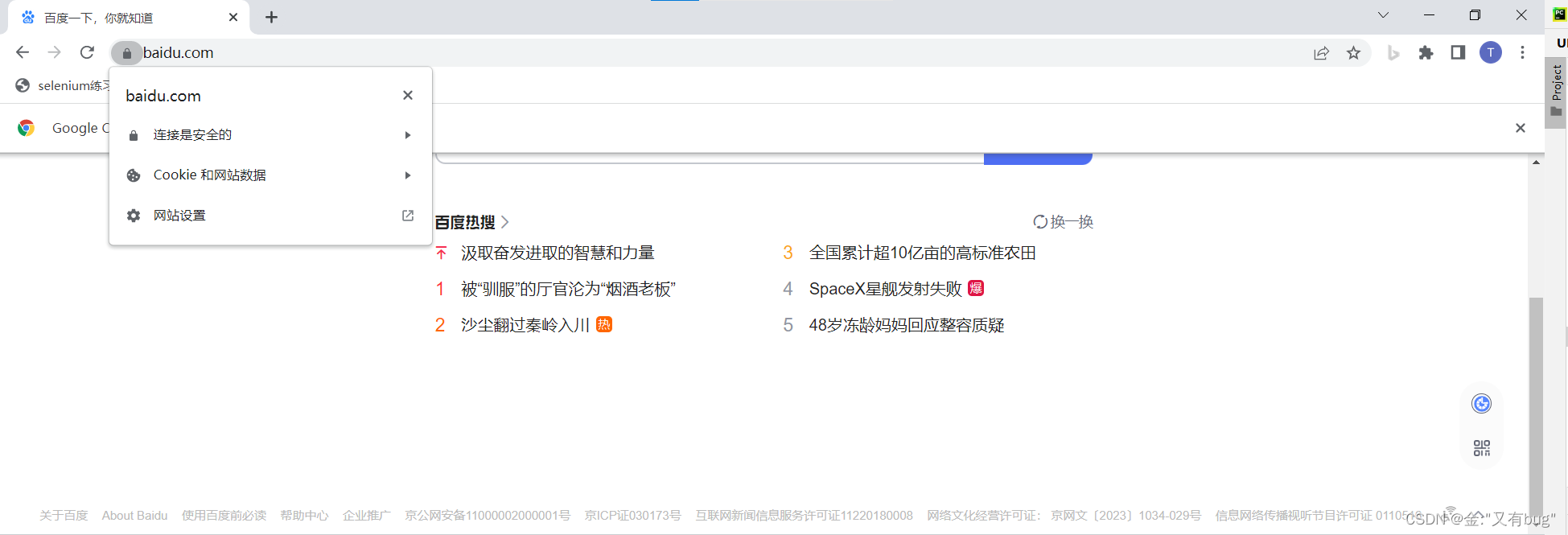Refresh hot list with 换一换
The height and width of the screenshot is (535, 1568).
point(1064,222)
